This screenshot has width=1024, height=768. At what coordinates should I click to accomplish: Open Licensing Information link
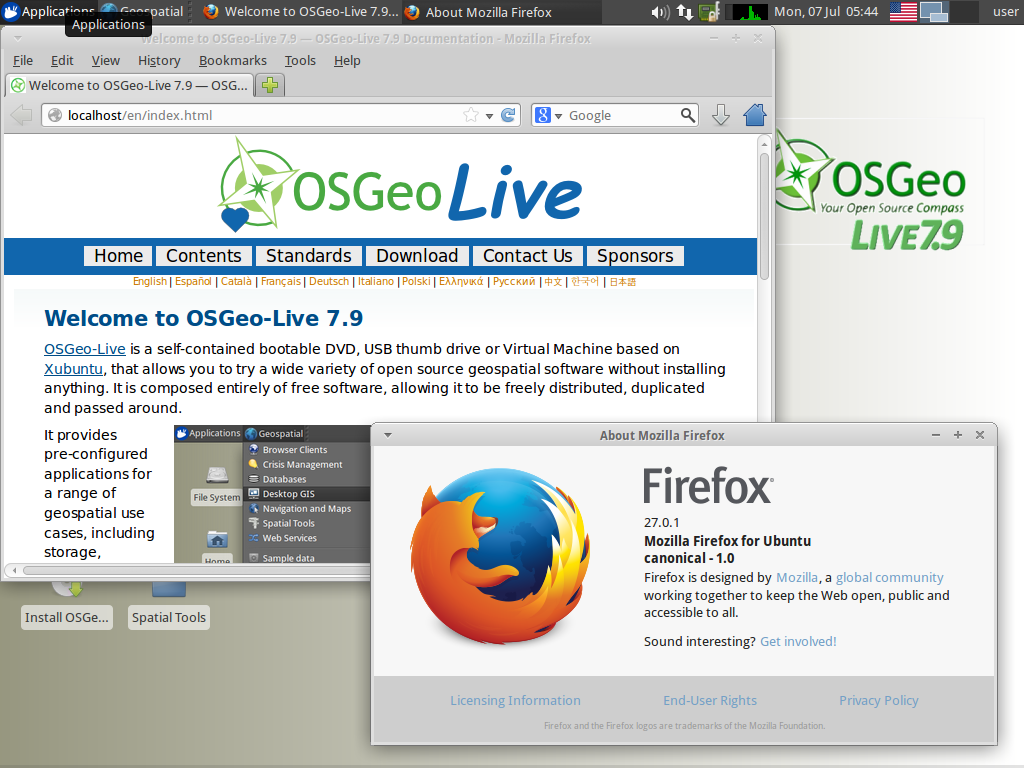tap(515, 701)
